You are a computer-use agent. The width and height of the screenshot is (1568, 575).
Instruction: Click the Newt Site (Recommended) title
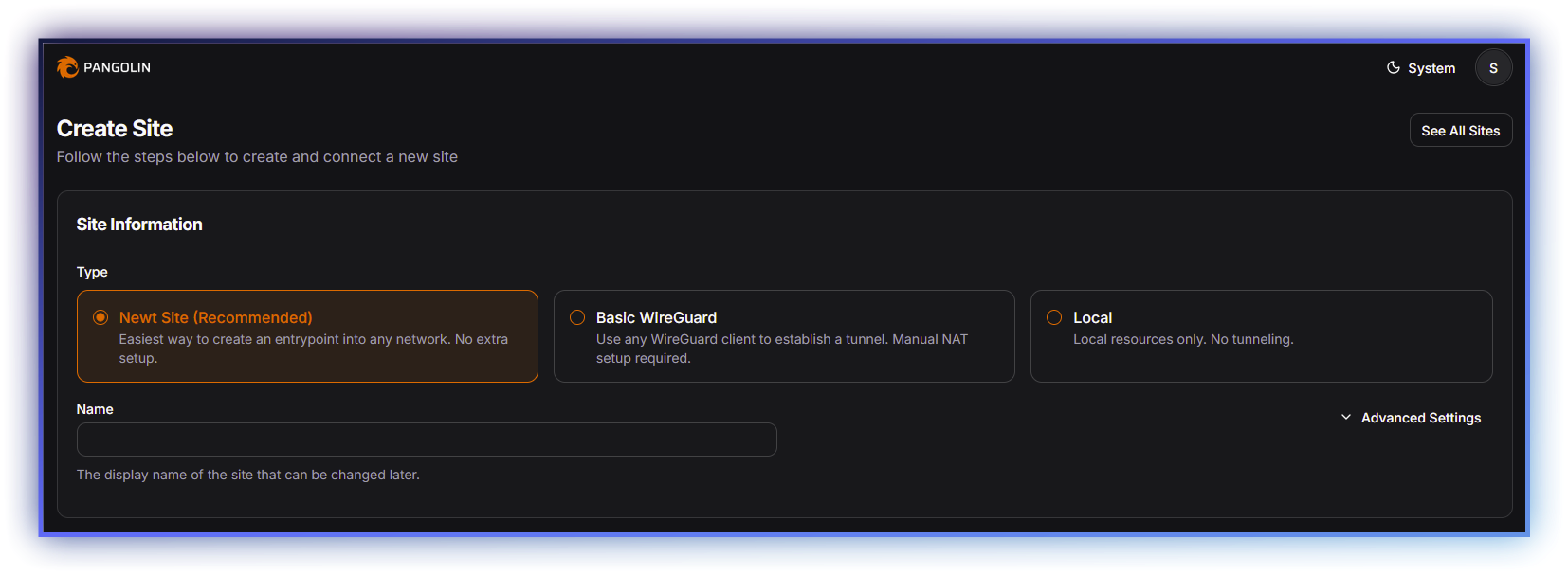point(215,317)
